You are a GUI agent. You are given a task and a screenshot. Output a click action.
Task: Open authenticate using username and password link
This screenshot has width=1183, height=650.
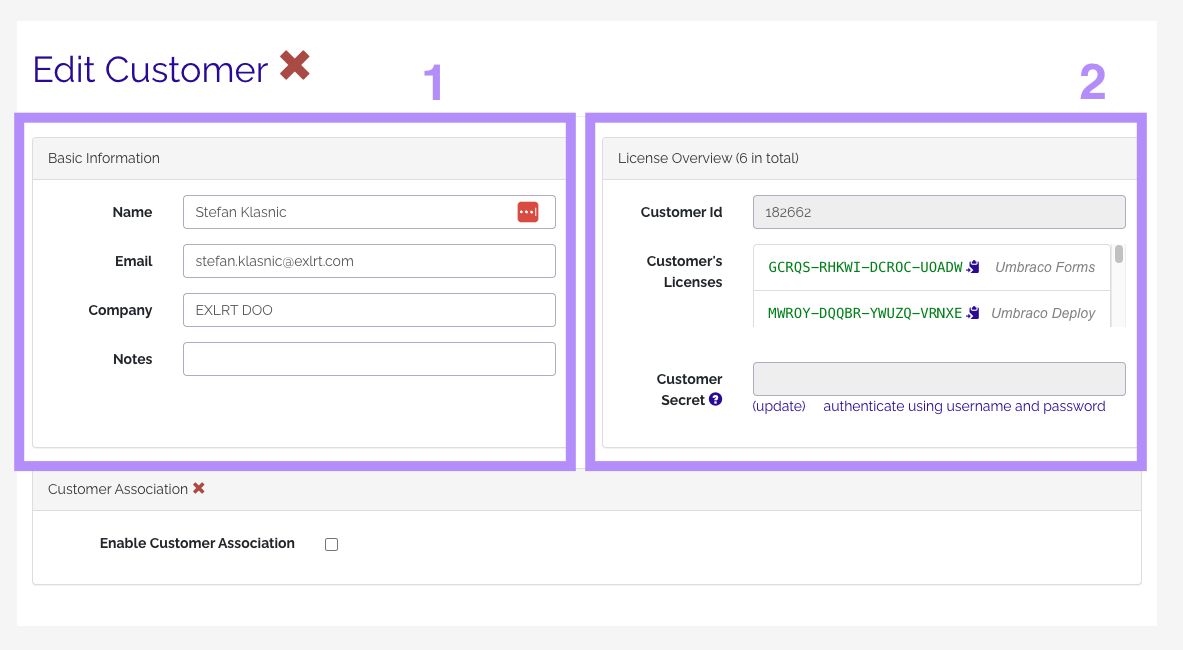pos(964,406)
